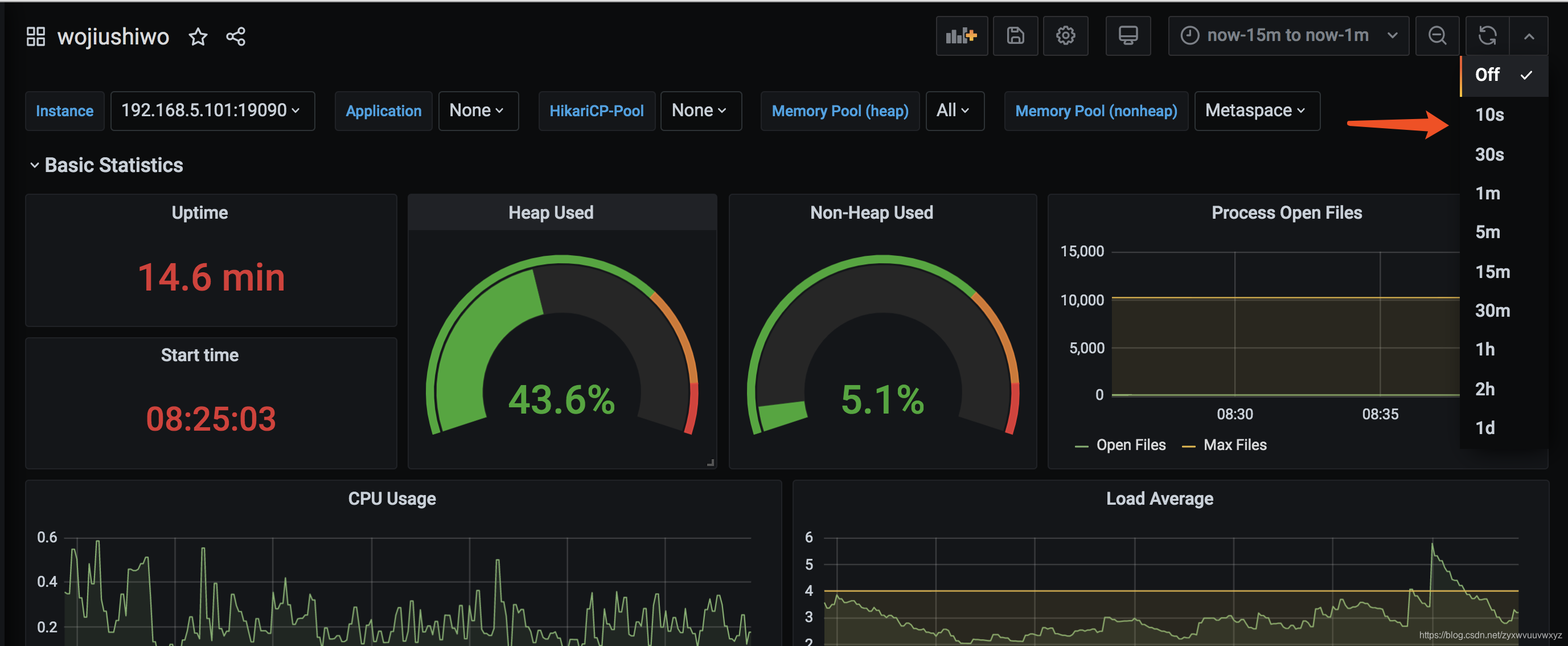Set auto refresh to 15m

click(x=1504, y=272)
